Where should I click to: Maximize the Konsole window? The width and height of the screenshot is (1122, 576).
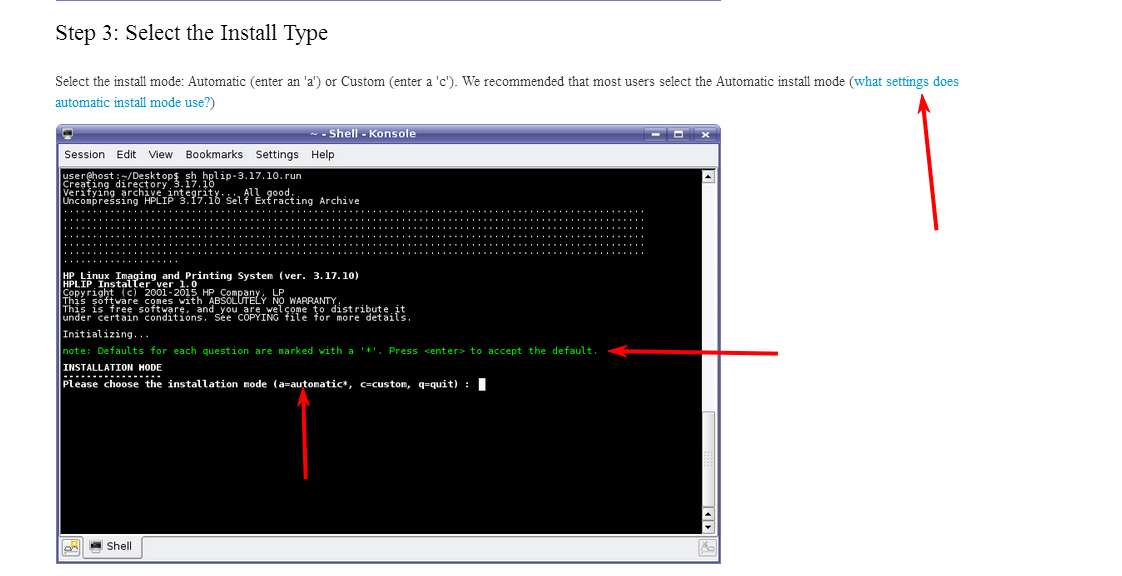tap(678, 134)
